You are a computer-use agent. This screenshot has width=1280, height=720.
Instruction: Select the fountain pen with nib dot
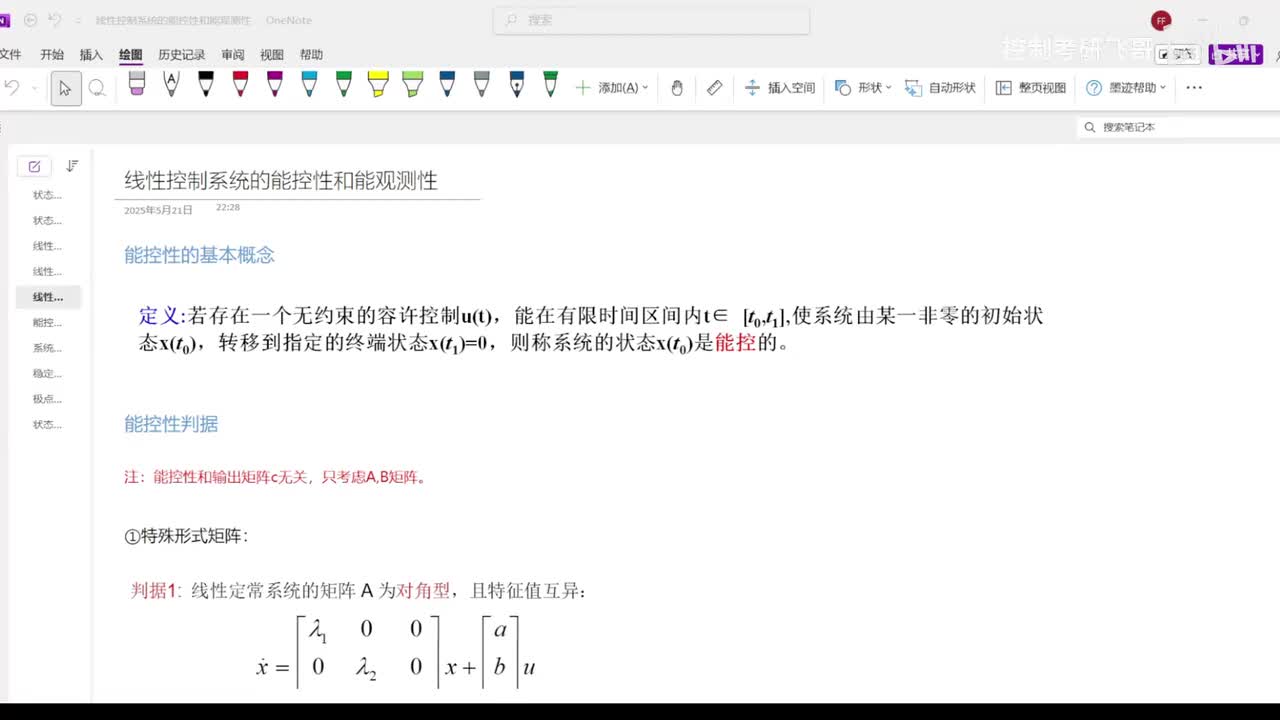point(516,85)
